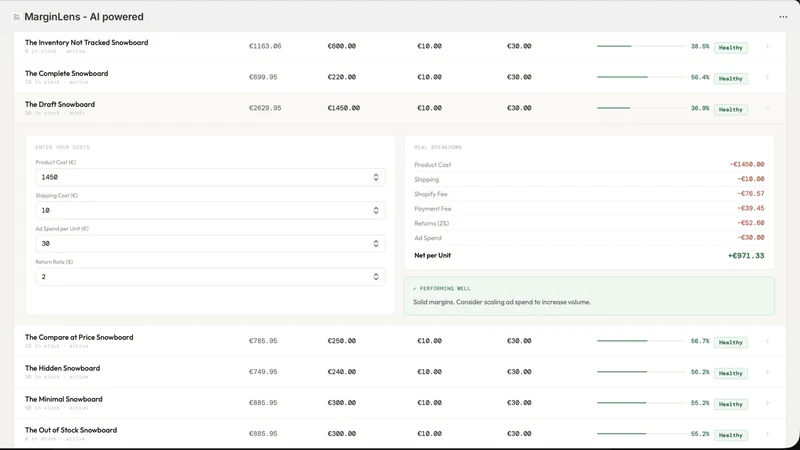The height and width of the screenshot is (450, 800).
Task: Click the €785.95 price value
Action: (263, 341)
